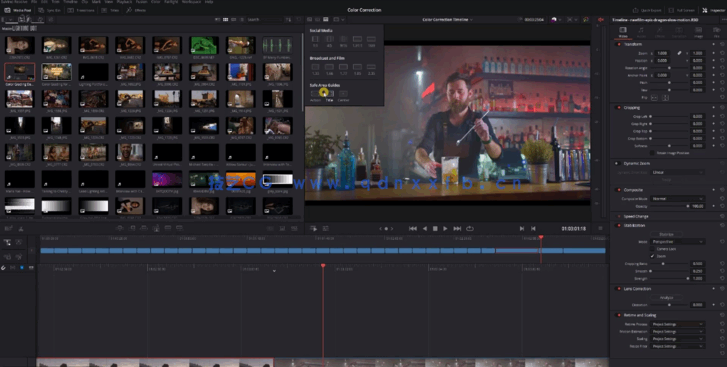
Task: Jump to the last frame
Action: click(x=457, y=228)
